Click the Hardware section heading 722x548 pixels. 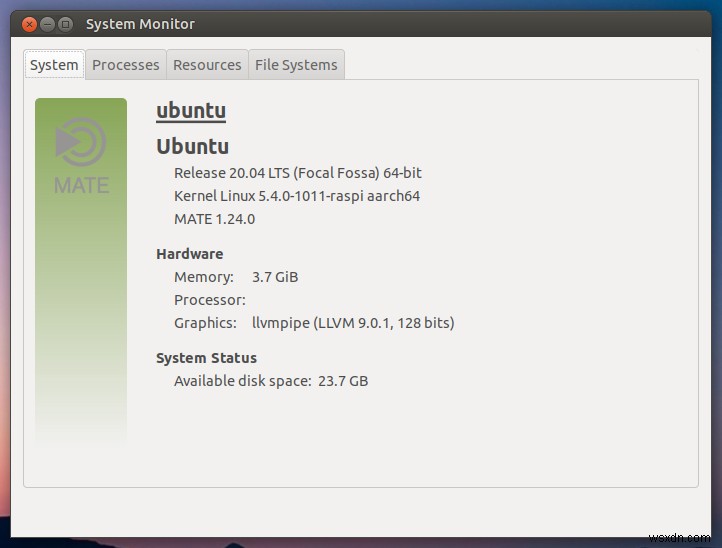[x=190, y=254]
